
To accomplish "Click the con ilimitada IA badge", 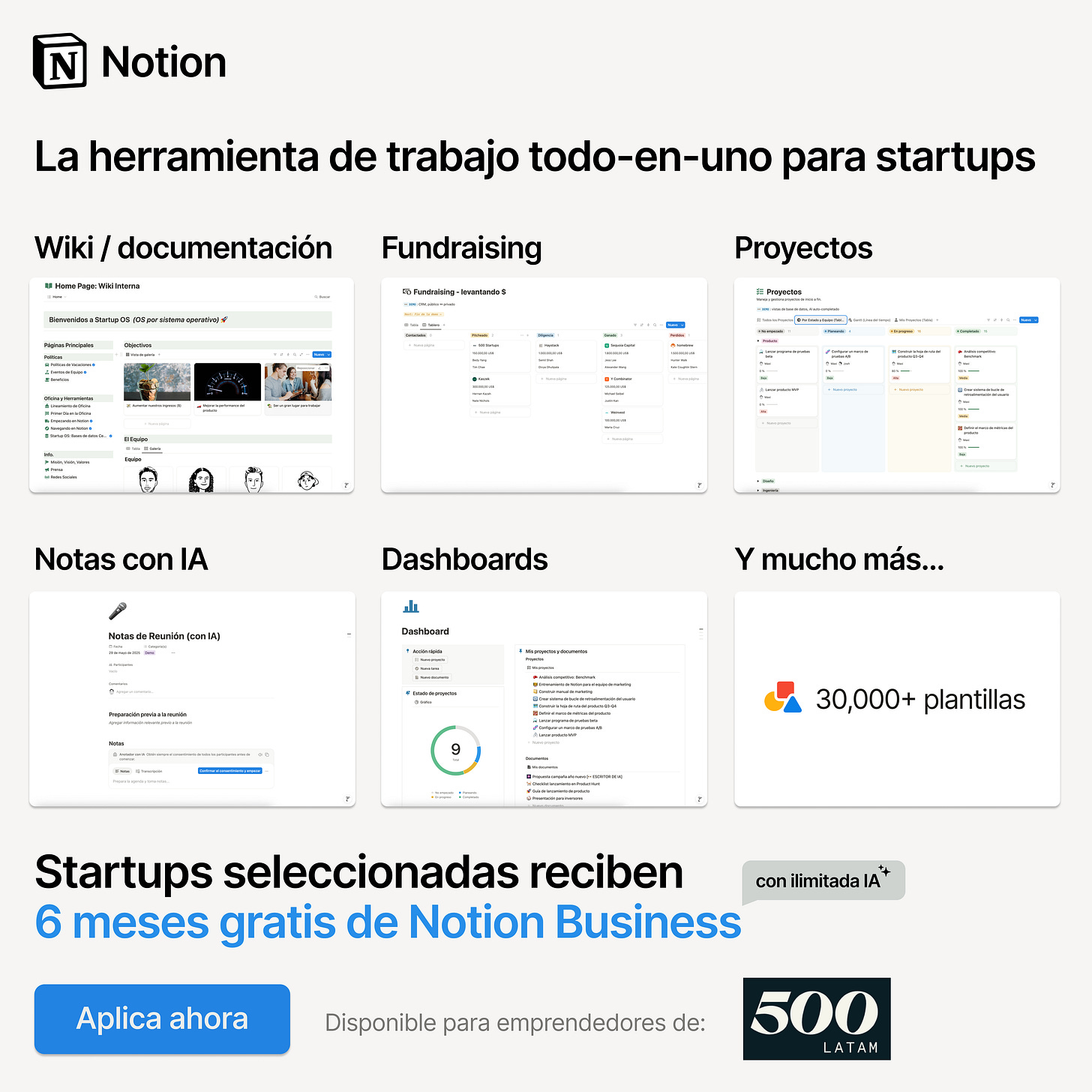I will pos(823,880).
